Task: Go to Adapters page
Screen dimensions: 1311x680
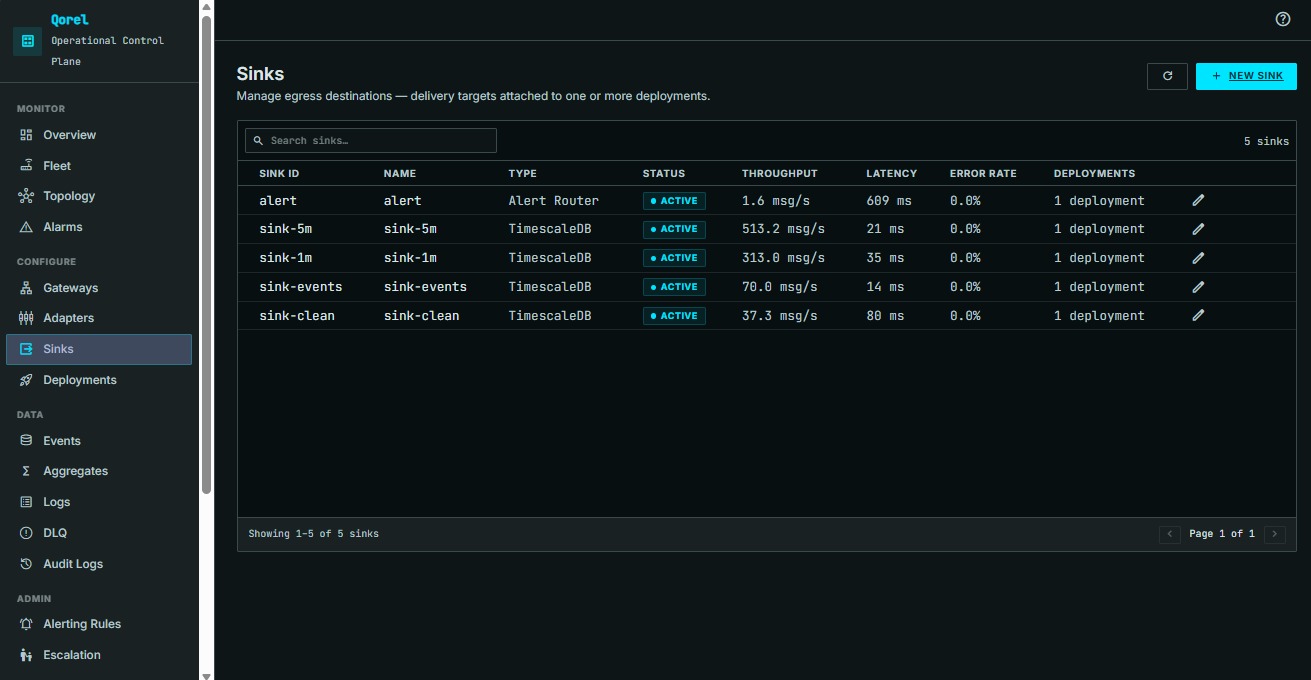Action: [99, 318]
